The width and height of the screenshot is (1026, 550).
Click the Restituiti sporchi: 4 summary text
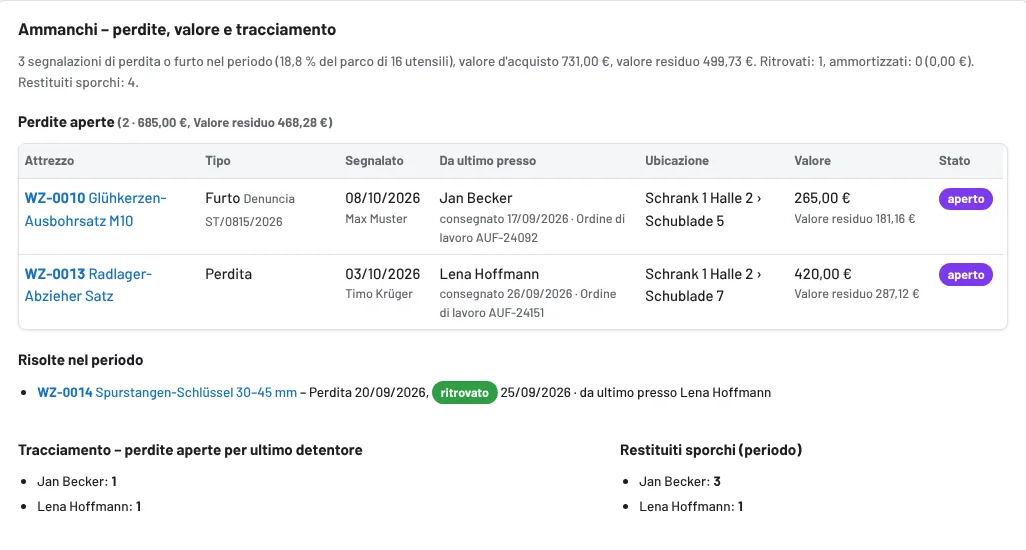pyautogui.click(x=79, y=82)
